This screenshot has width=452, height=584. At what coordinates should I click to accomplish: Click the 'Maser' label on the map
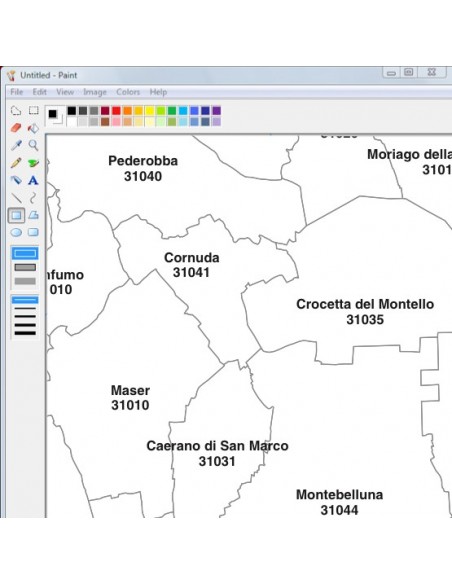point(130,390)
